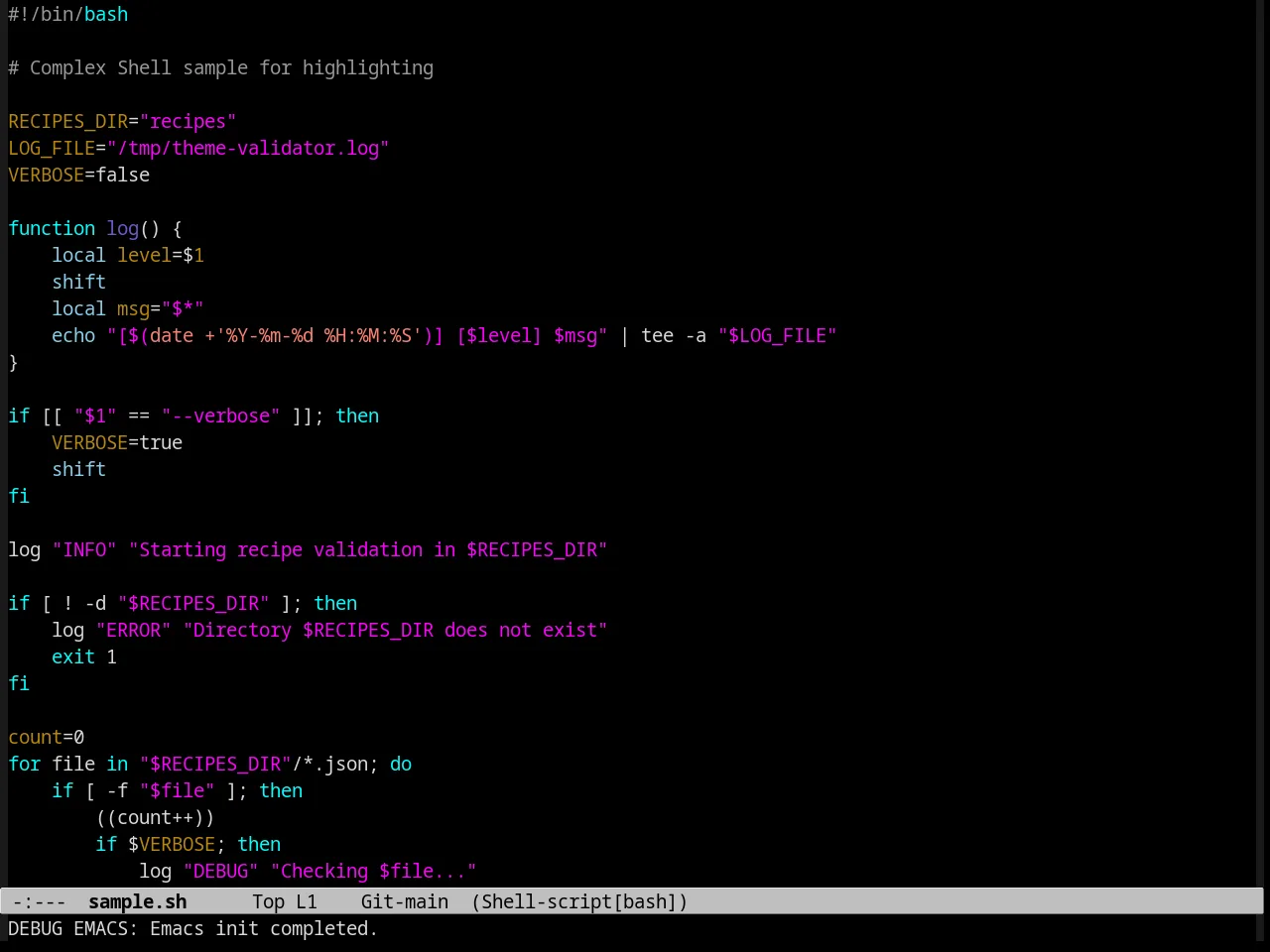The width and height of the screenshot is (1270, 952).
Task: Click the Git-main version control indicator
Action: [x=405, y=901]
